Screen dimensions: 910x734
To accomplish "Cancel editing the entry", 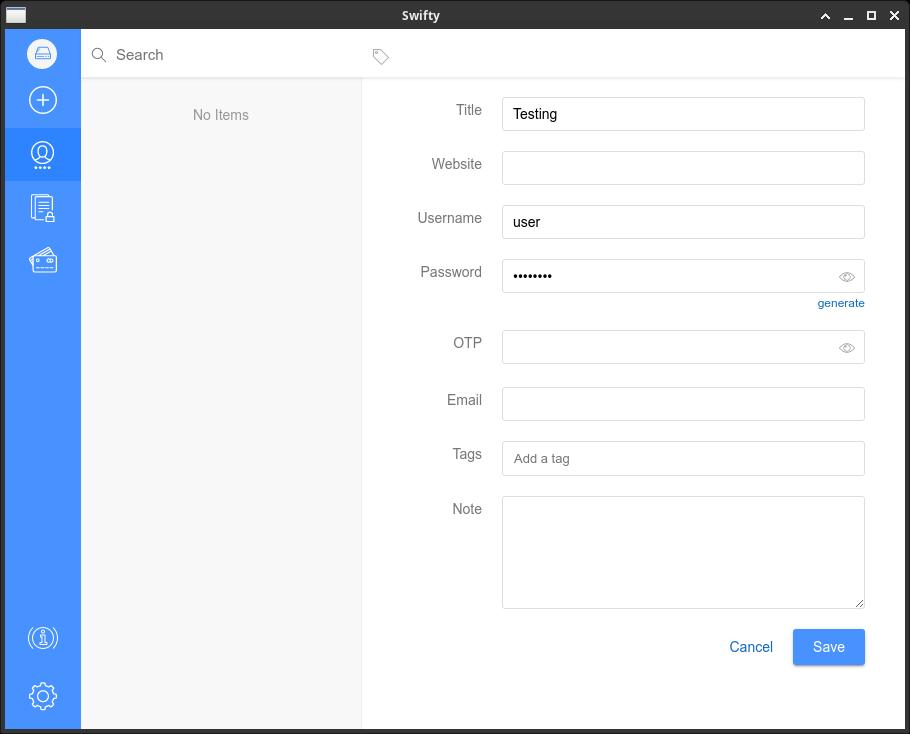I will (x=750, y=647).
